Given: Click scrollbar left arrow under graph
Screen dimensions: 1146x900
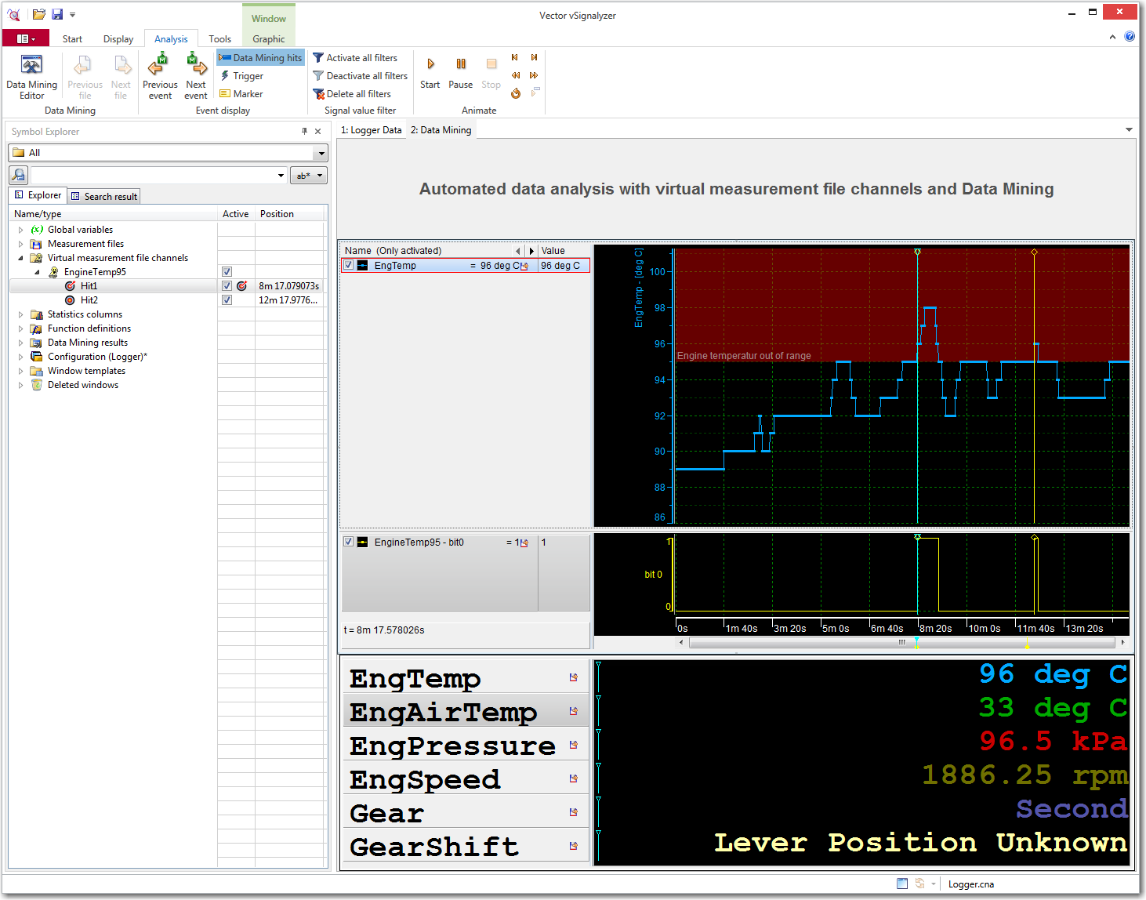Looking at the screenshot, I should pos(681,643).
